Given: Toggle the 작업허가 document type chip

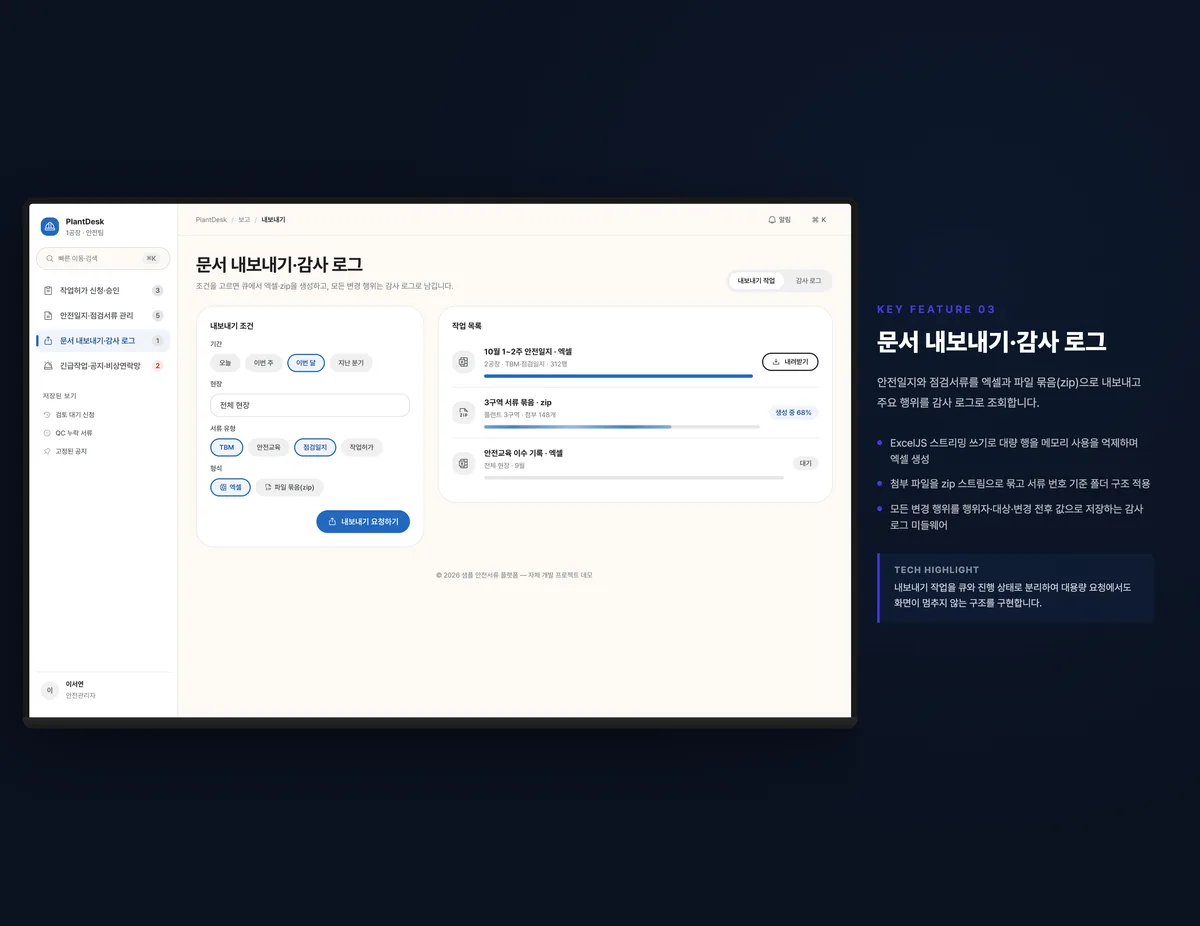Looking at the screenshot, I should pos(361,447).
